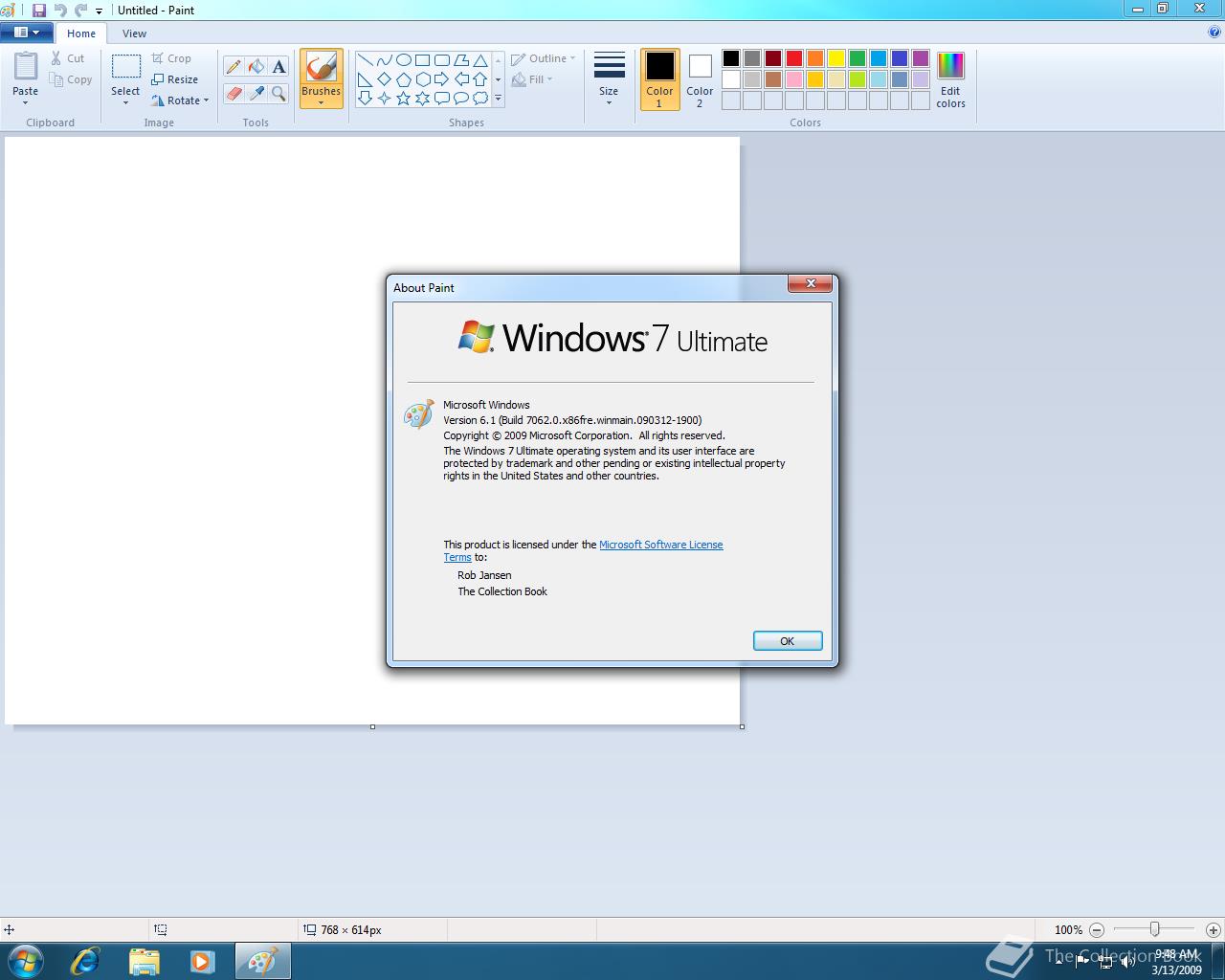Select the Text tool
The width and height of the screenshot is (1225, 980).
(278, 66)
